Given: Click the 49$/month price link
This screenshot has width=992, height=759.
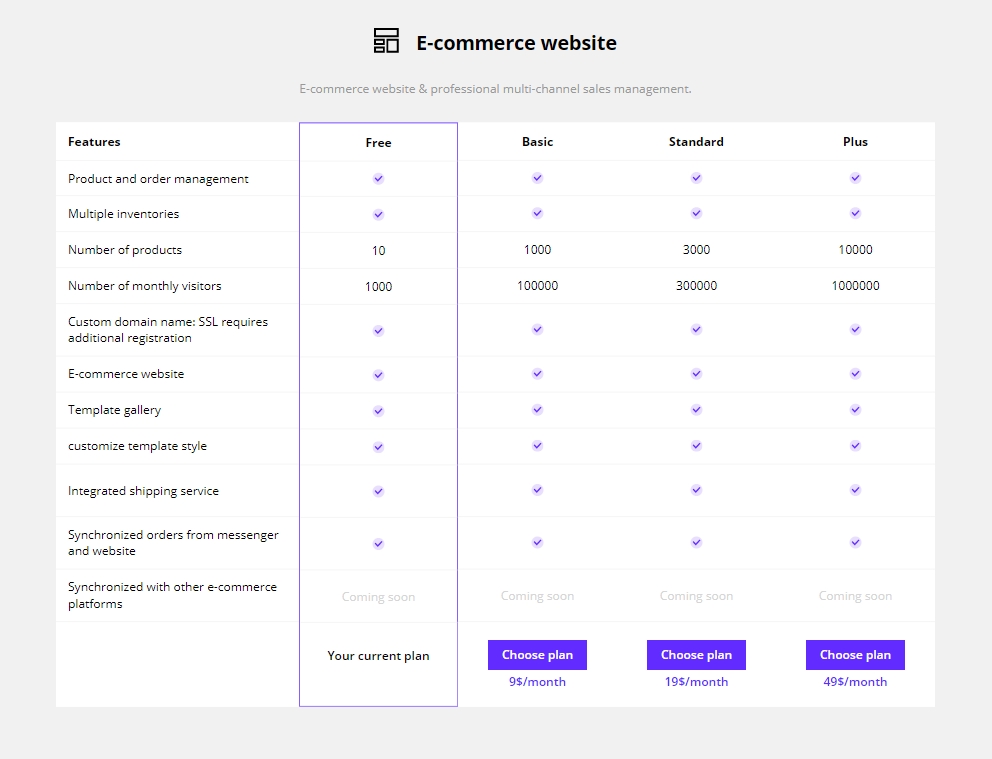Looking at the screenshot, I should pos(855,682).
